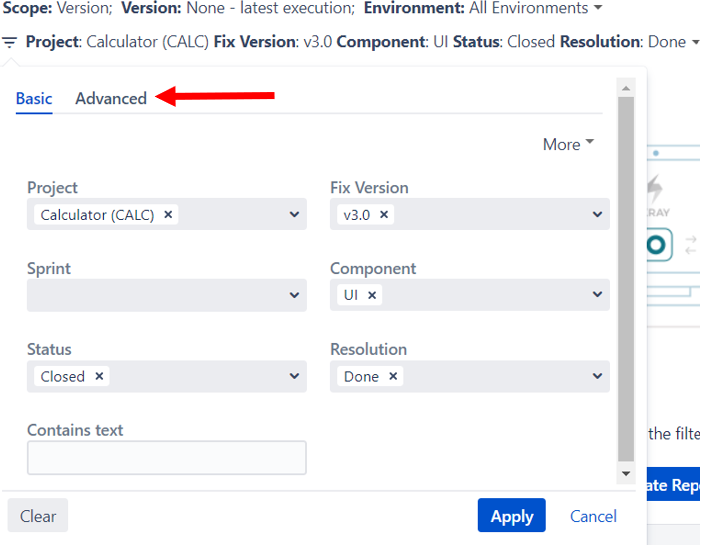This screenshot has width=715, height=547.
Task: Click the Apply button
Action: (512, 516)
